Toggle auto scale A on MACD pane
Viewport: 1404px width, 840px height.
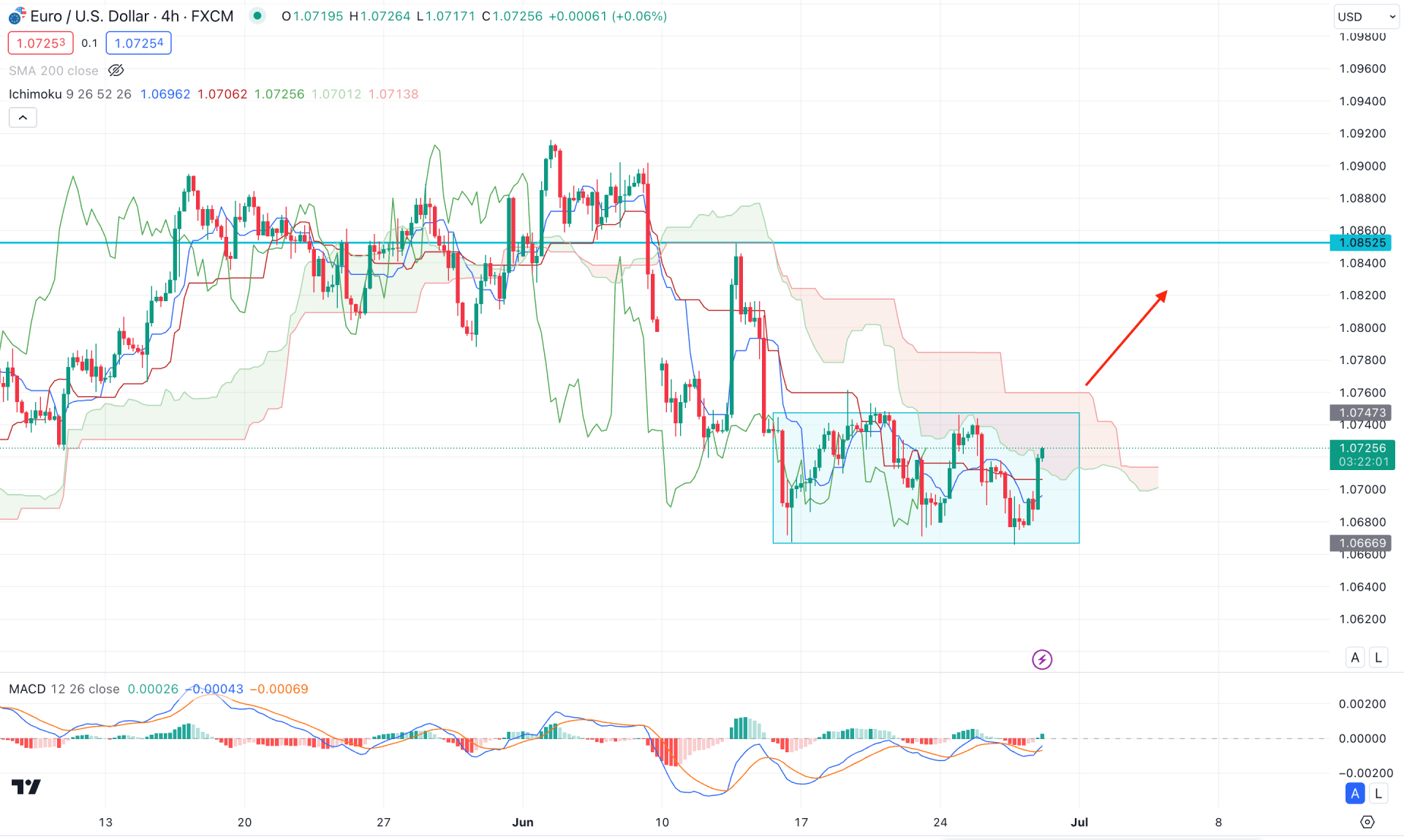1355,793
